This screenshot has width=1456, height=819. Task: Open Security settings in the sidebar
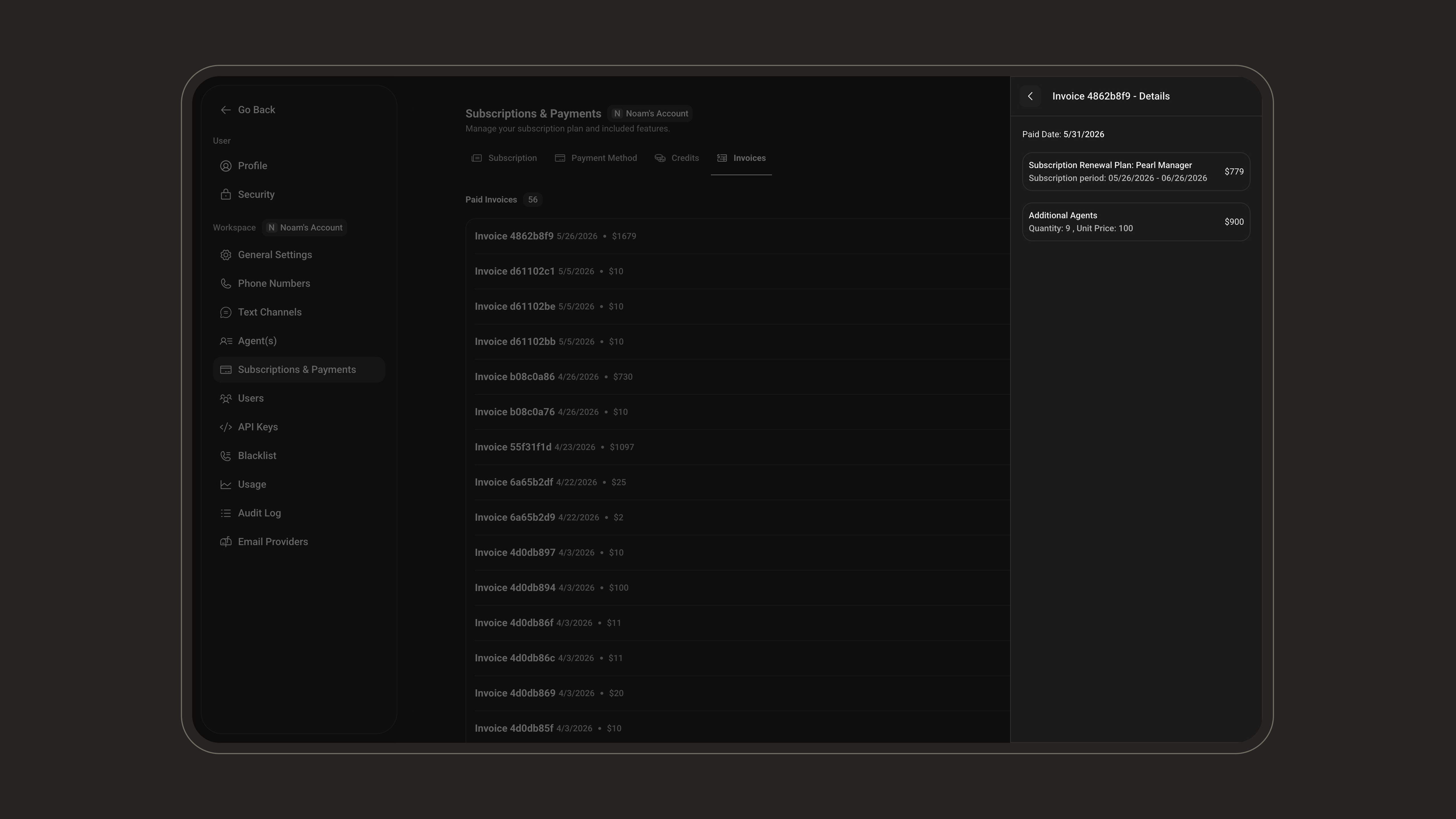[x=299, y=195]
